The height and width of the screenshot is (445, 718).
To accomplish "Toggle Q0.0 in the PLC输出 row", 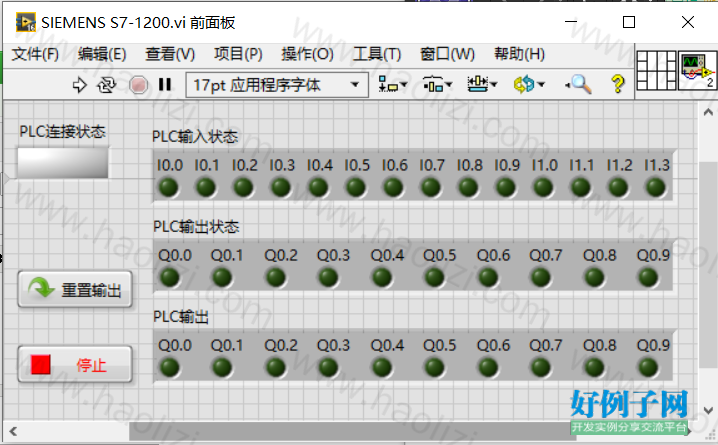I will click(169, 367).
